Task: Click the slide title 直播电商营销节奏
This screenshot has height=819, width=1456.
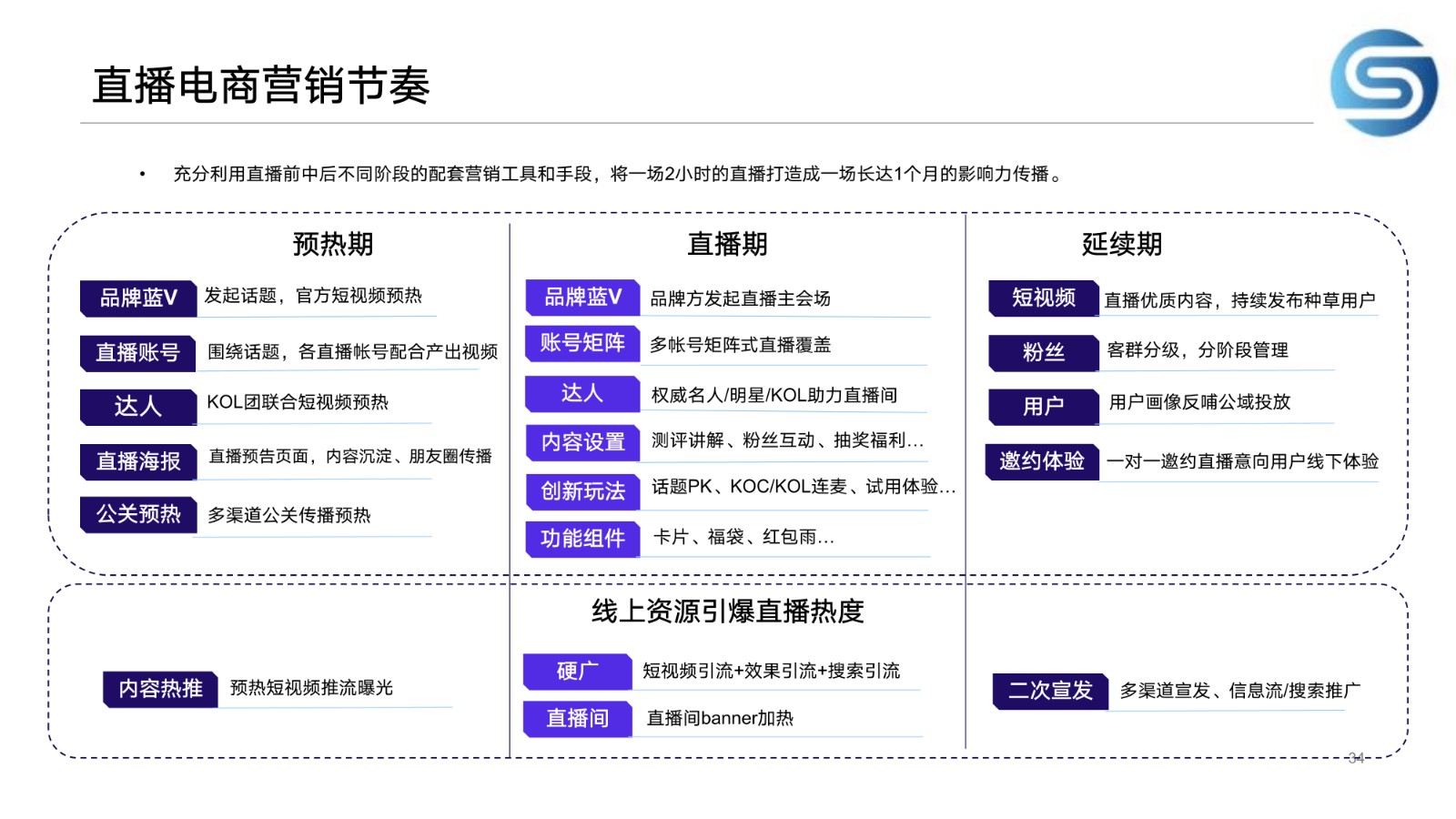Action: click(x=261, y=86)
